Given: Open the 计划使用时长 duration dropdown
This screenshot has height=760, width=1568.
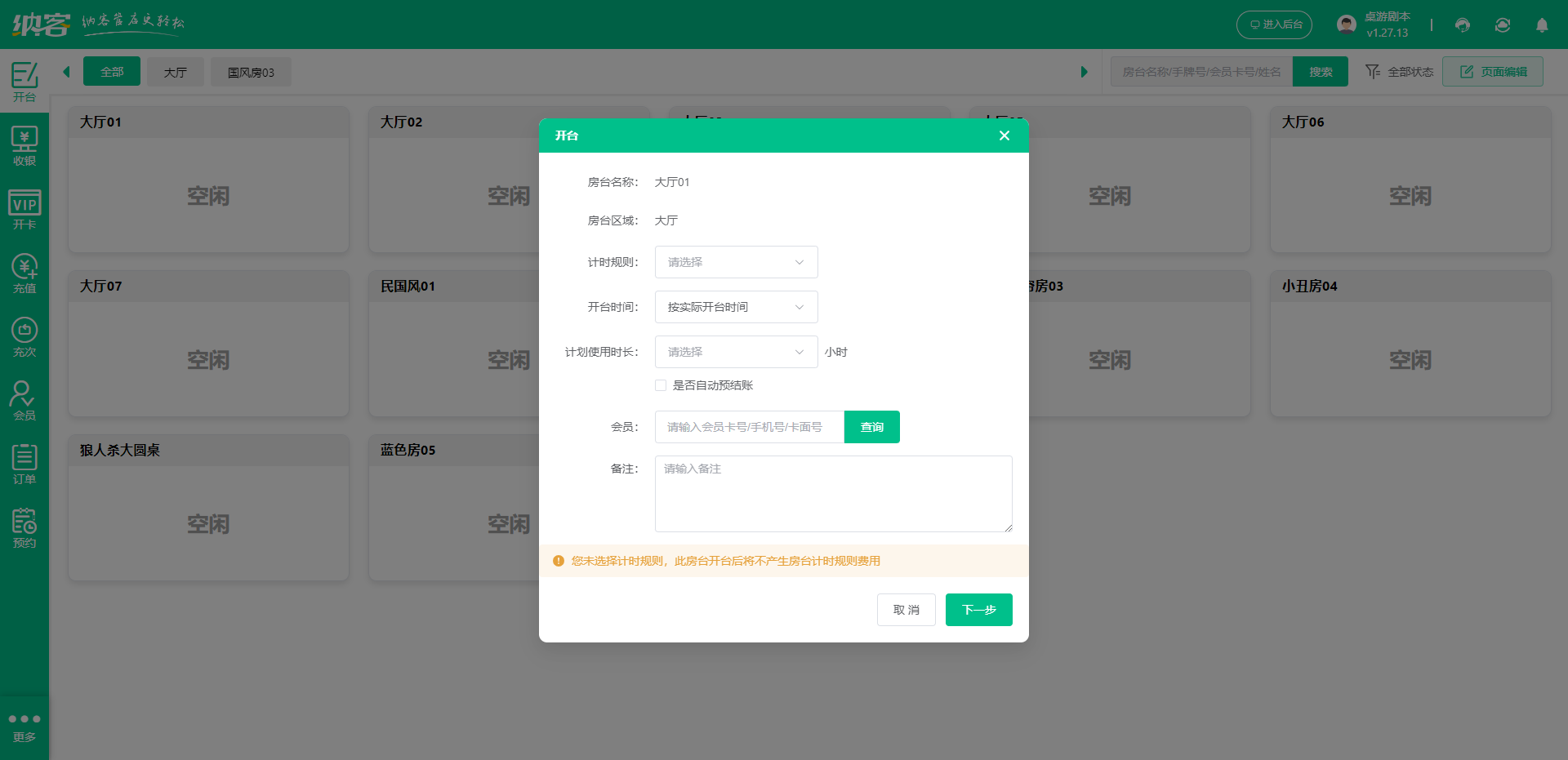Looking at the screenshot, I should [x=735, y=352].
